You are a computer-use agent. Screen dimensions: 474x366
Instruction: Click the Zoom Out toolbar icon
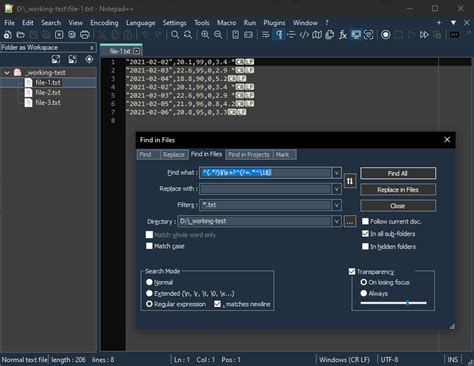tap(218, 35)
